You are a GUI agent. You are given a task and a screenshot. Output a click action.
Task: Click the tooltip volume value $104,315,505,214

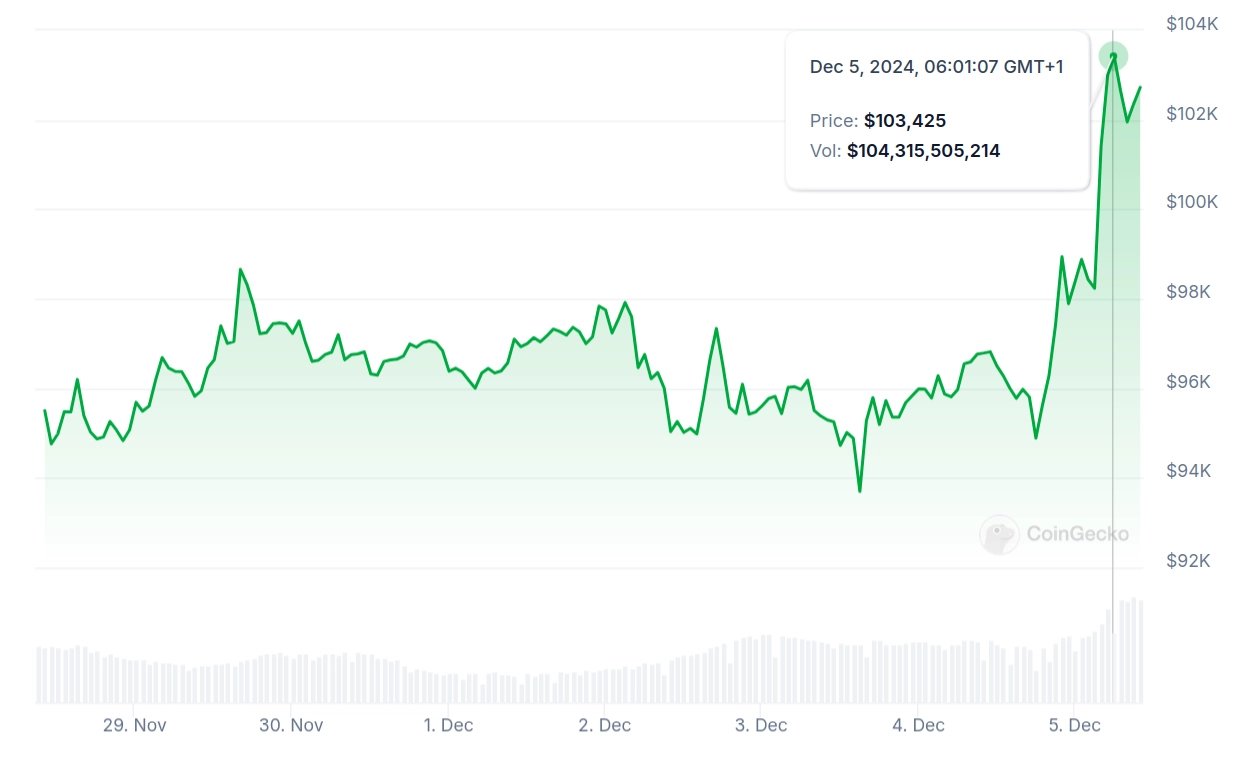click(x=923, y=151)
